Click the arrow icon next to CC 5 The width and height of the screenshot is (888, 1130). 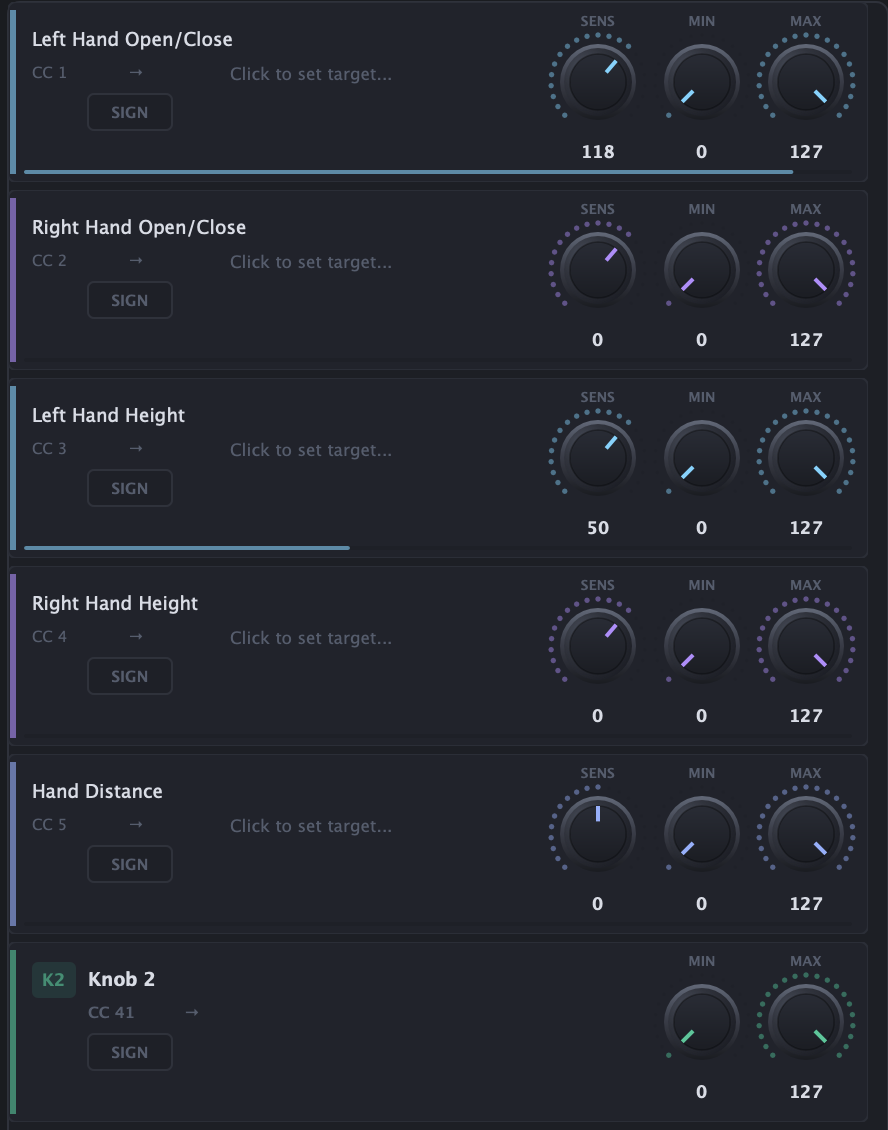click(x=136, y=825)
